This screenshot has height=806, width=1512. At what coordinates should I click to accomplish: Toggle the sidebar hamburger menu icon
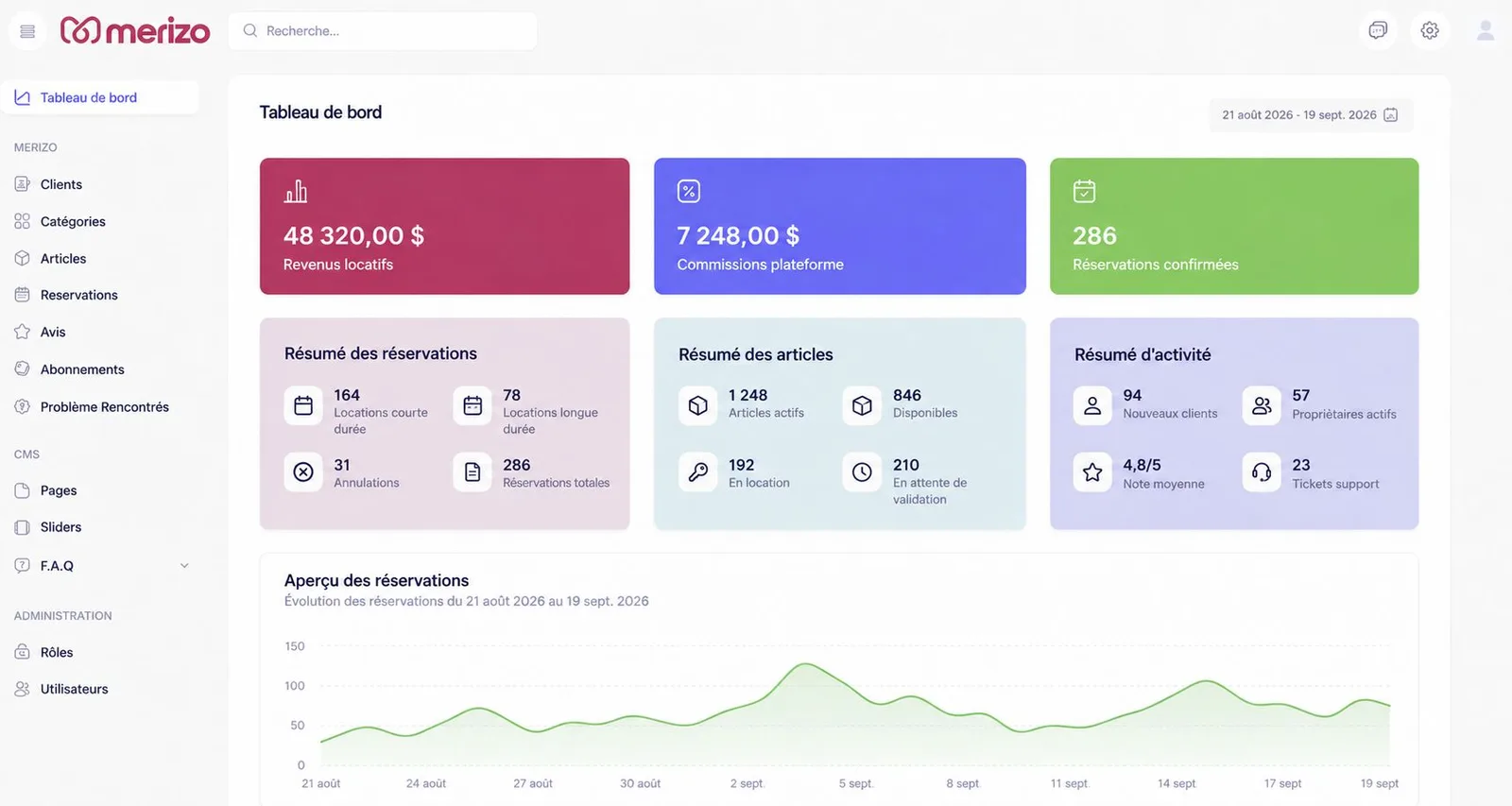point(27,31)
